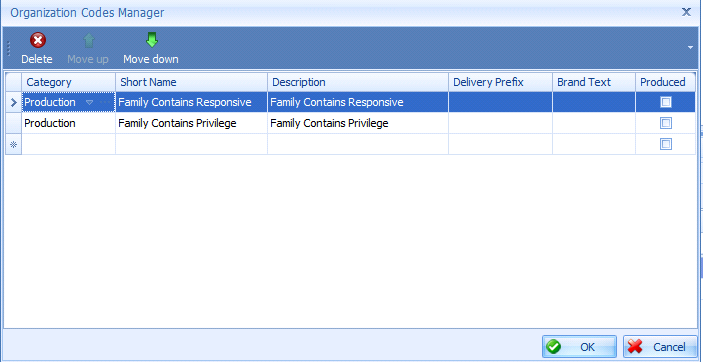
Task: Click Delivery Prefix cell of Family Contains Privilege row
Action: [501, 123]
